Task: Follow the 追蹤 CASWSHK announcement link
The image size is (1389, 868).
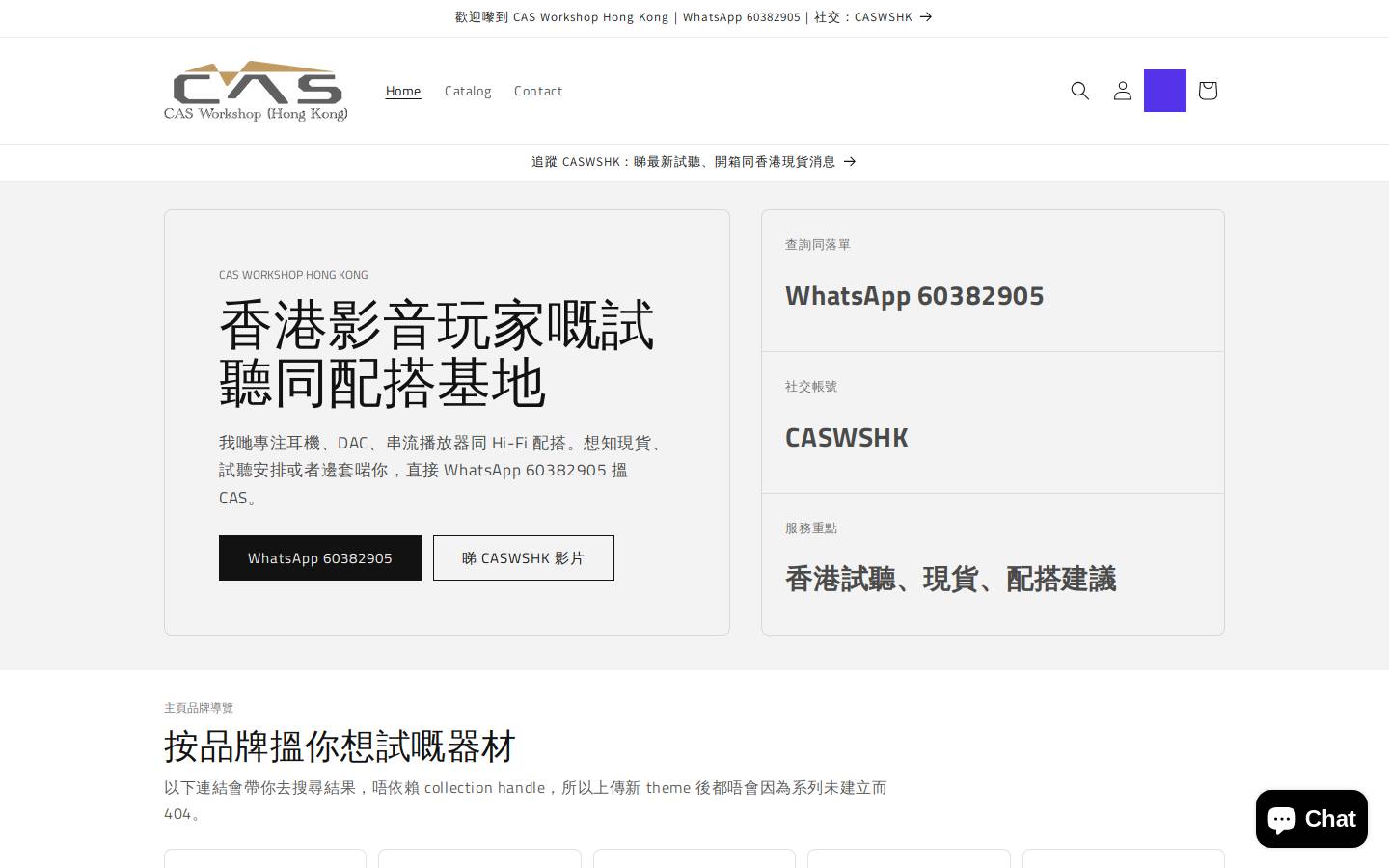Action: [694, 162]
